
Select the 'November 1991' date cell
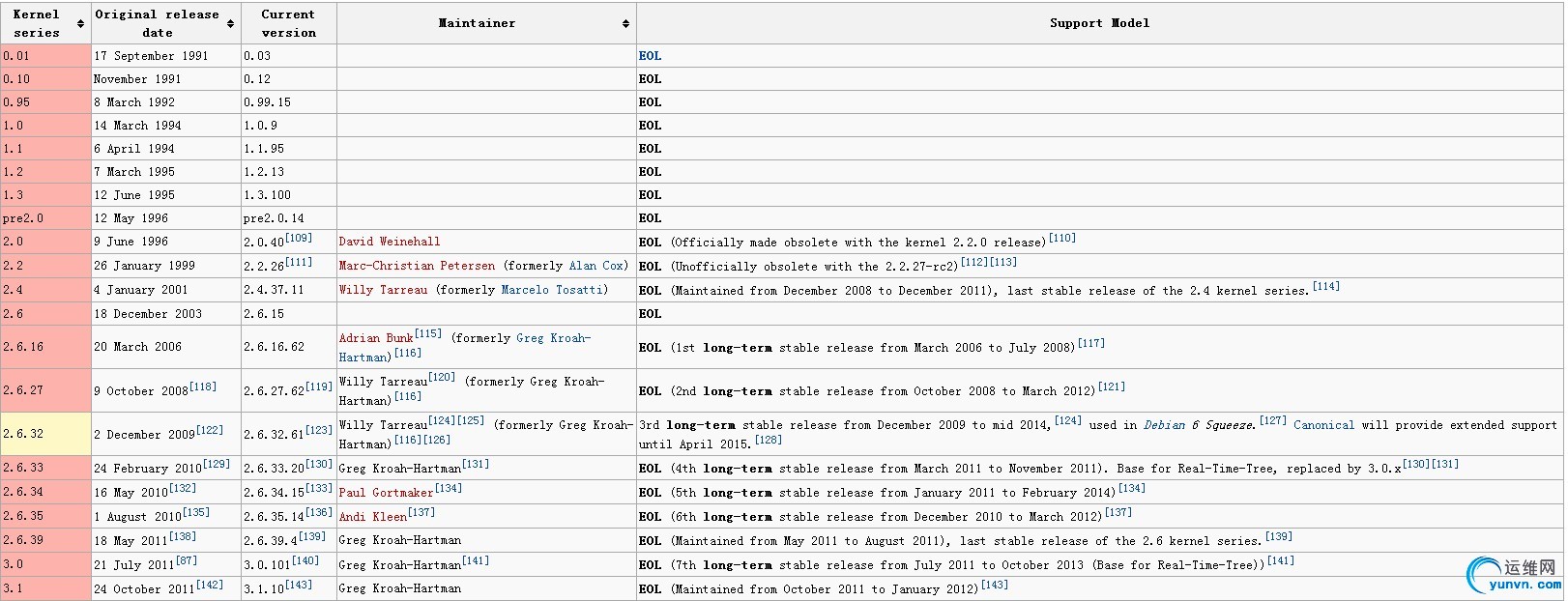pos(166,79)
